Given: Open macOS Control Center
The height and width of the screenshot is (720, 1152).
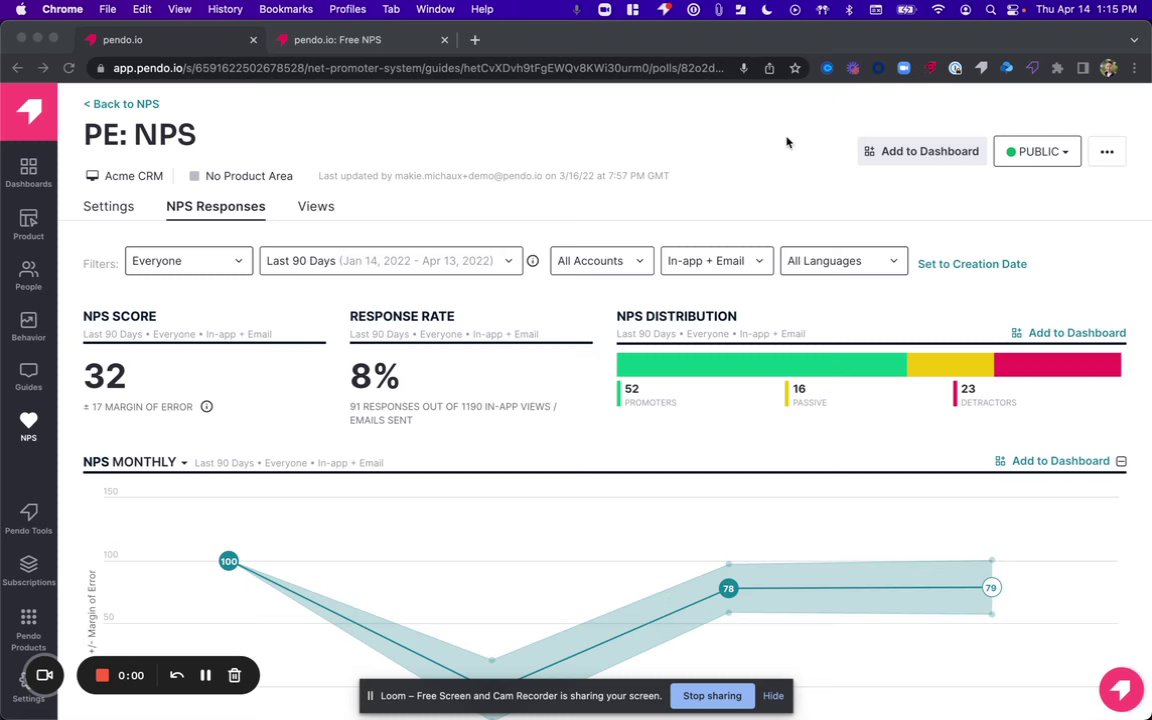Looking at the screenshot, I should [x=1014, y=10].
